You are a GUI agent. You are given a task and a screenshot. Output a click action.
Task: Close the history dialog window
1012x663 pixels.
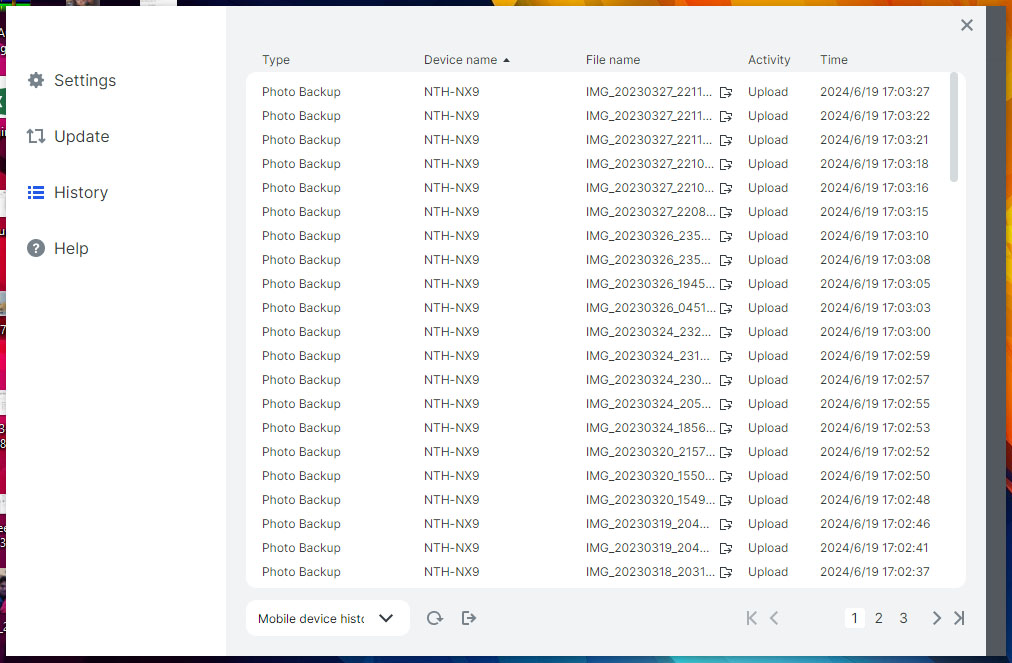point(966,25)
